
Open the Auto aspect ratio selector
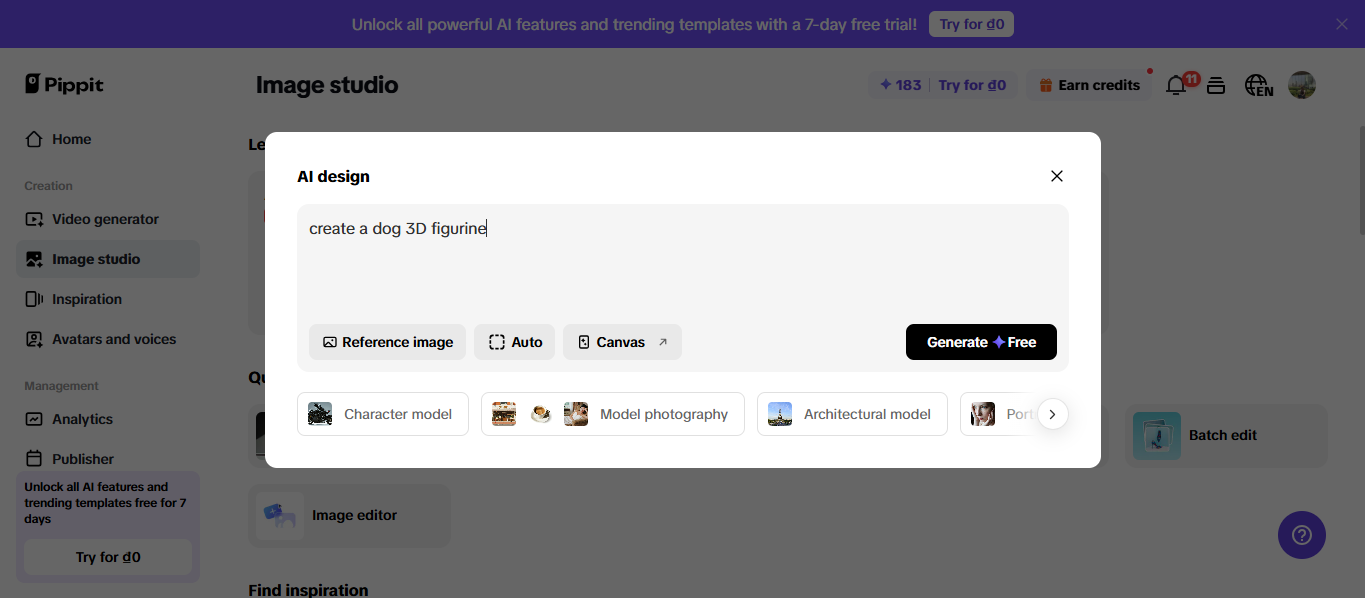(515, 342)
